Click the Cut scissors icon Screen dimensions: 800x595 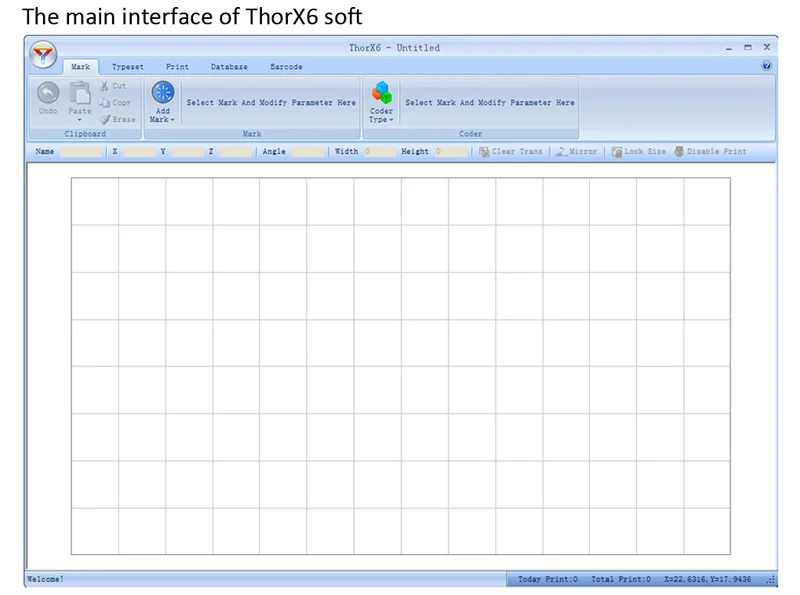point(106,86)
